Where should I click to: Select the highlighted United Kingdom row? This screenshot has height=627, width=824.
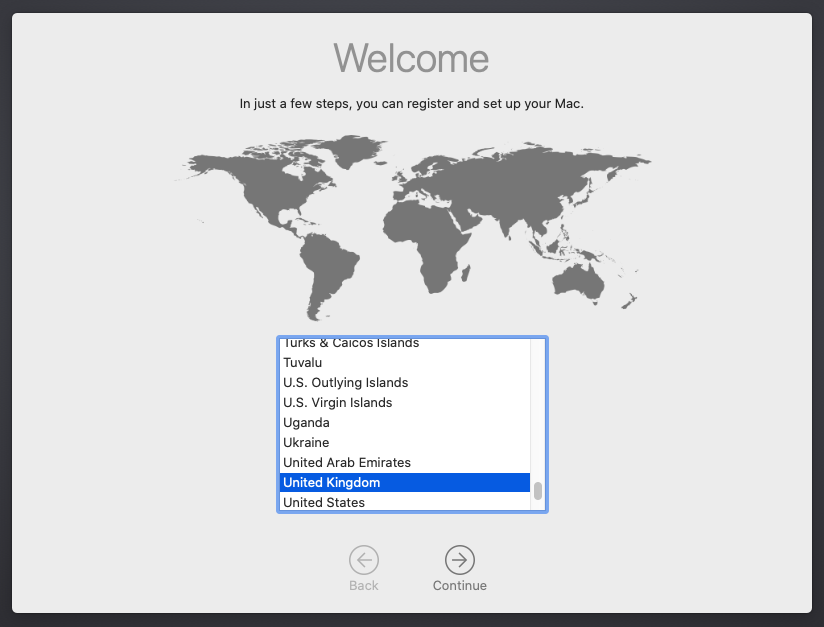point(405,482)
